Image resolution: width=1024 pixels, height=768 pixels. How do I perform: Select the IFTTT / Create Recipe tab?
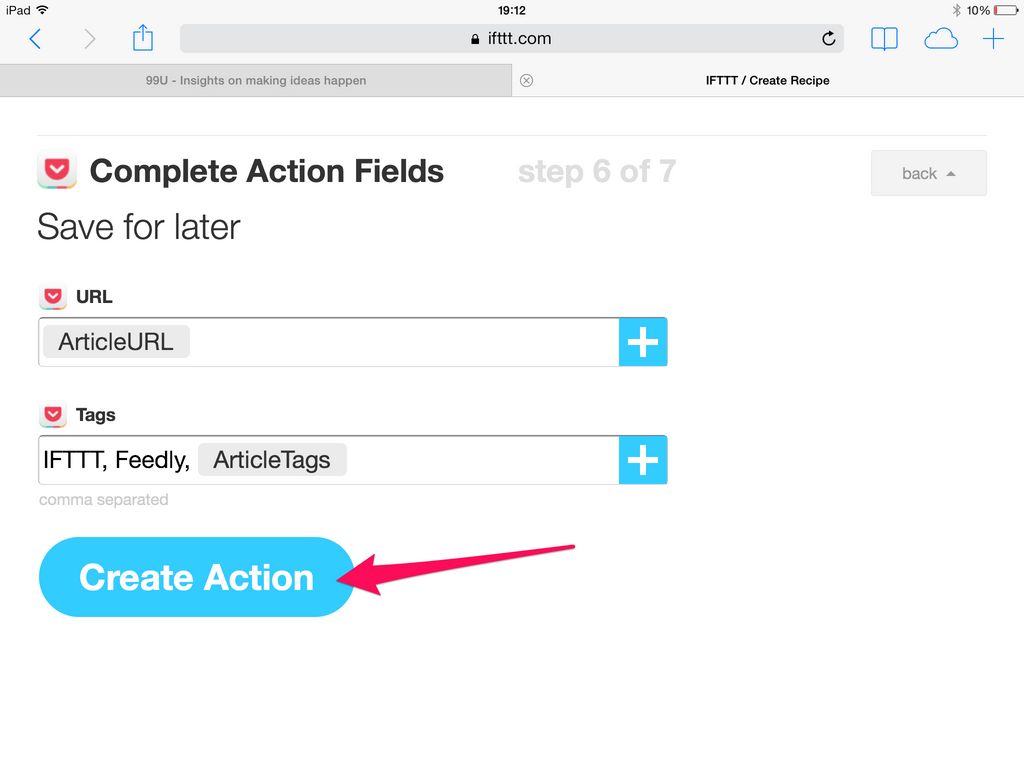[x=767, y=81]
